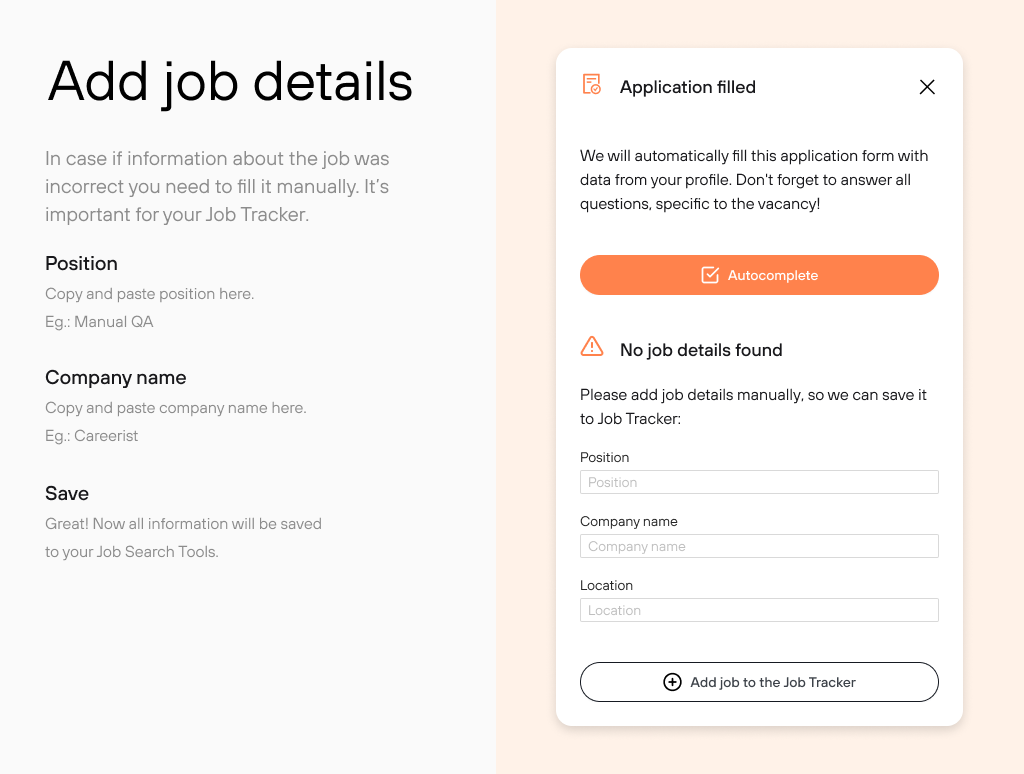Click the orange warning triangle icon

point(592,347)
